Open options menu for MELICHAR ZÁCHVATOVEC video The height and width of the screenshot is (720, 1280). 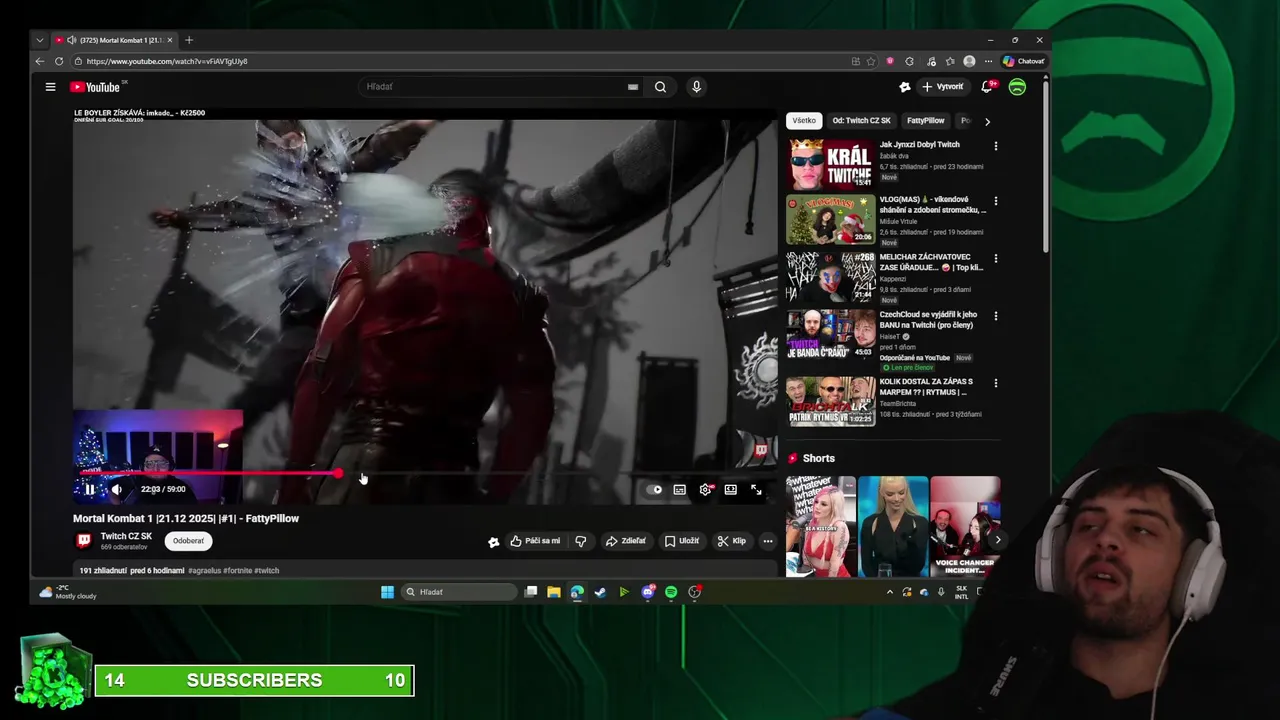pyautogui.click(x=995, y=258)
